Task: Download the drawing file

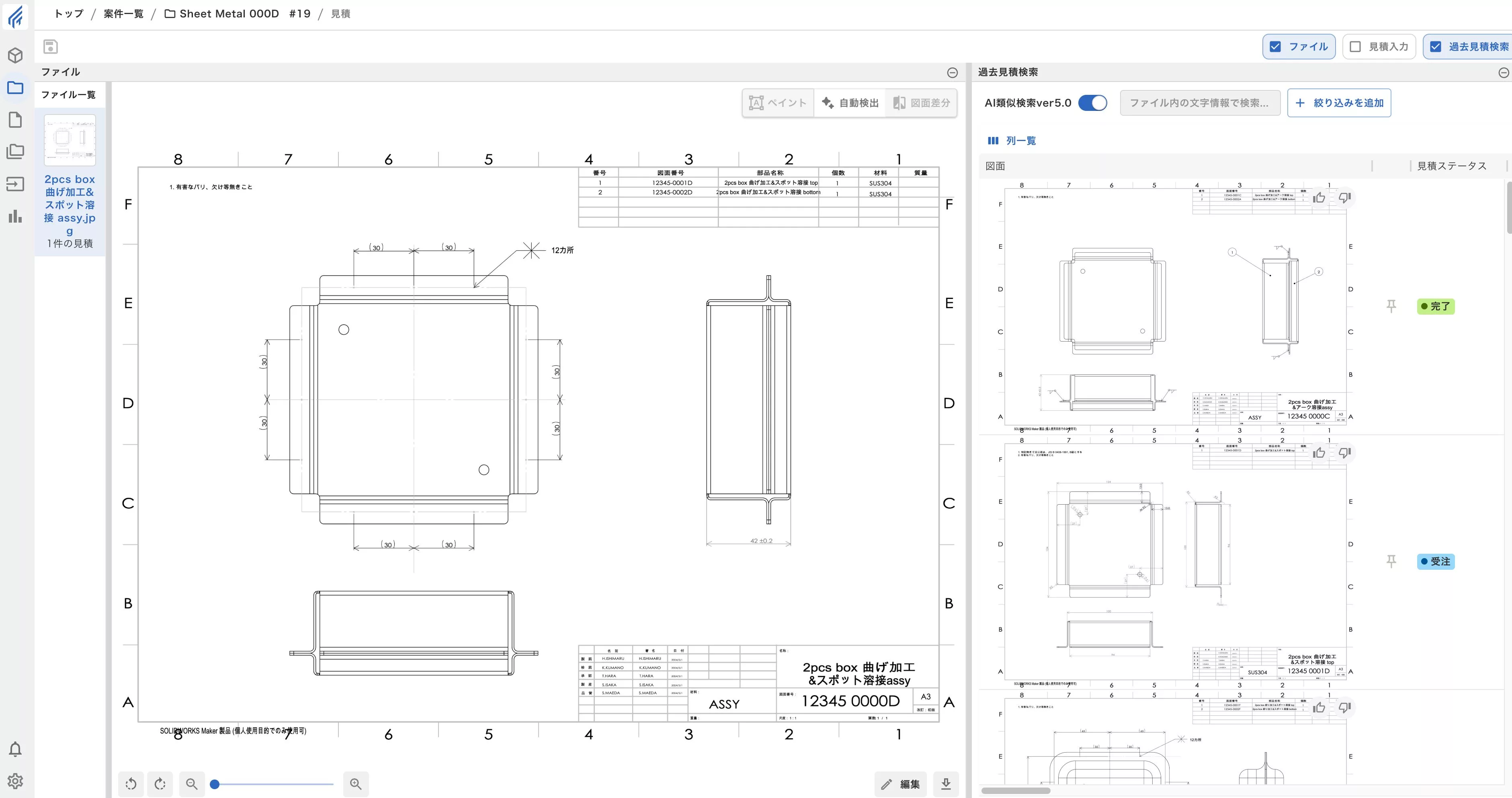Action: point(946,784)
